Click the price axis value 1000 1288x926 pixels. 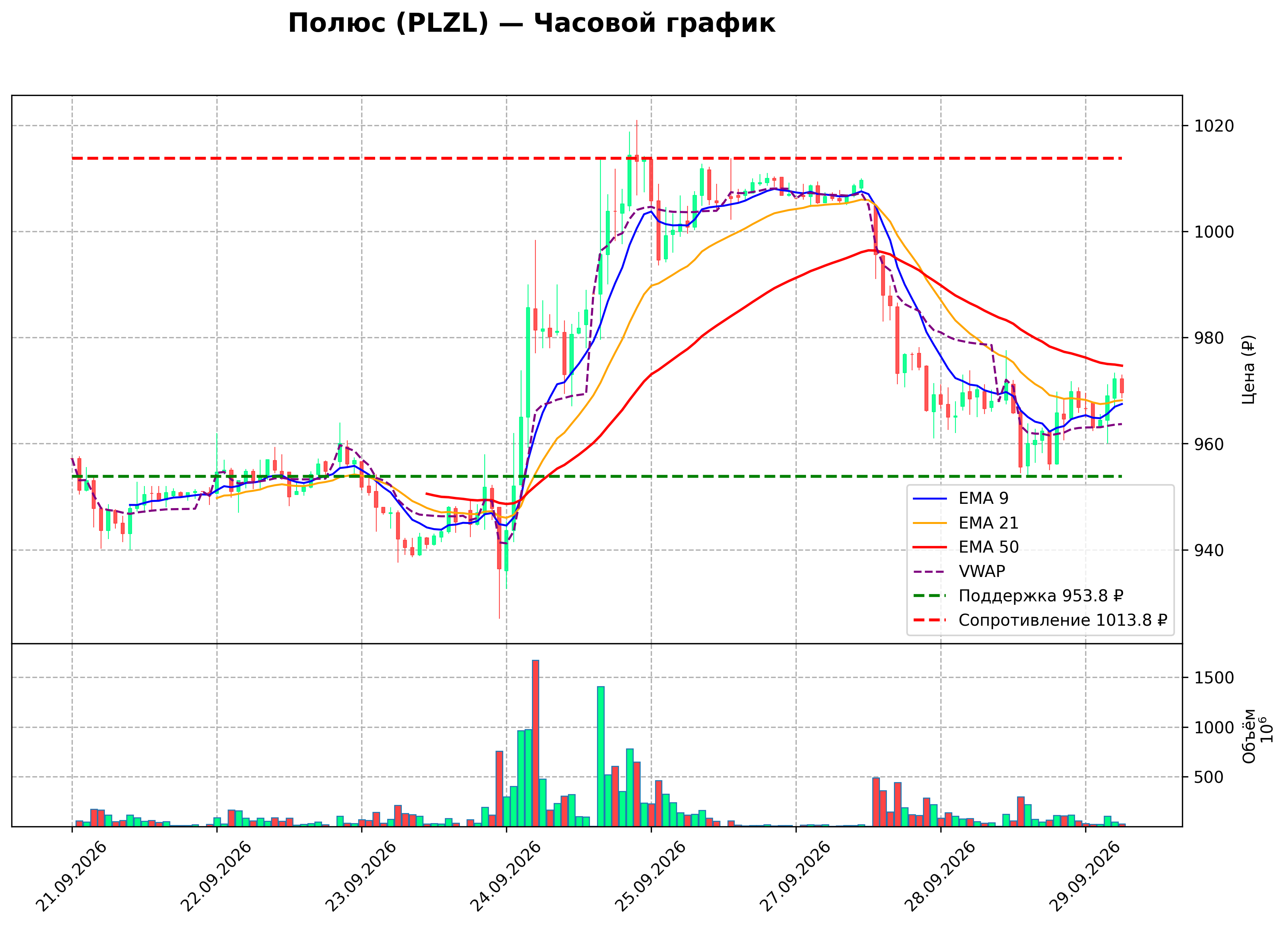click(1214, 232)
